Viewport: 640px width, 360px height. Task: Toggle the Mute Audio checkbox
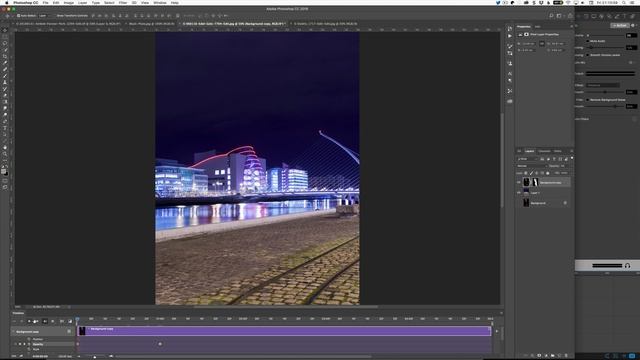point(588,41)
